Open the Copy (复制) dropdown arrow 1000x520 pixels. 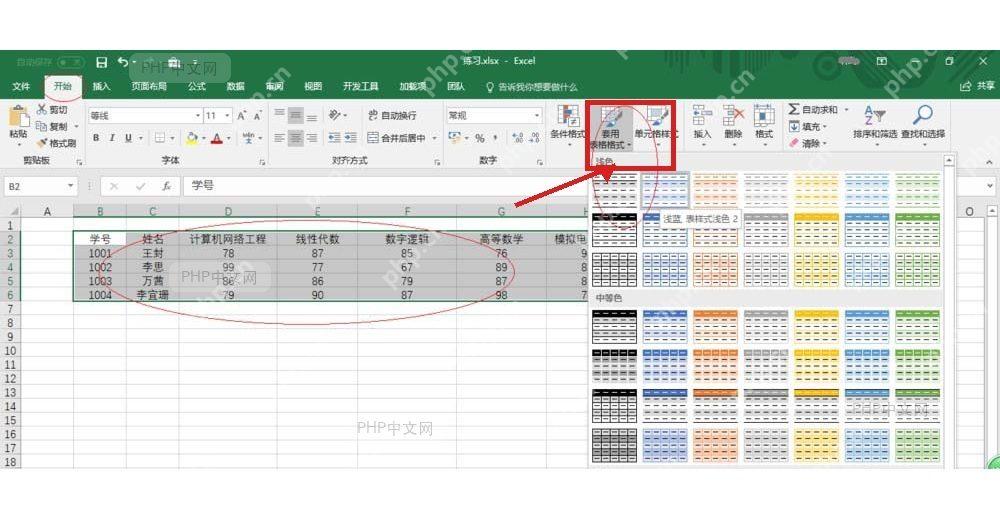pos(77,126)
